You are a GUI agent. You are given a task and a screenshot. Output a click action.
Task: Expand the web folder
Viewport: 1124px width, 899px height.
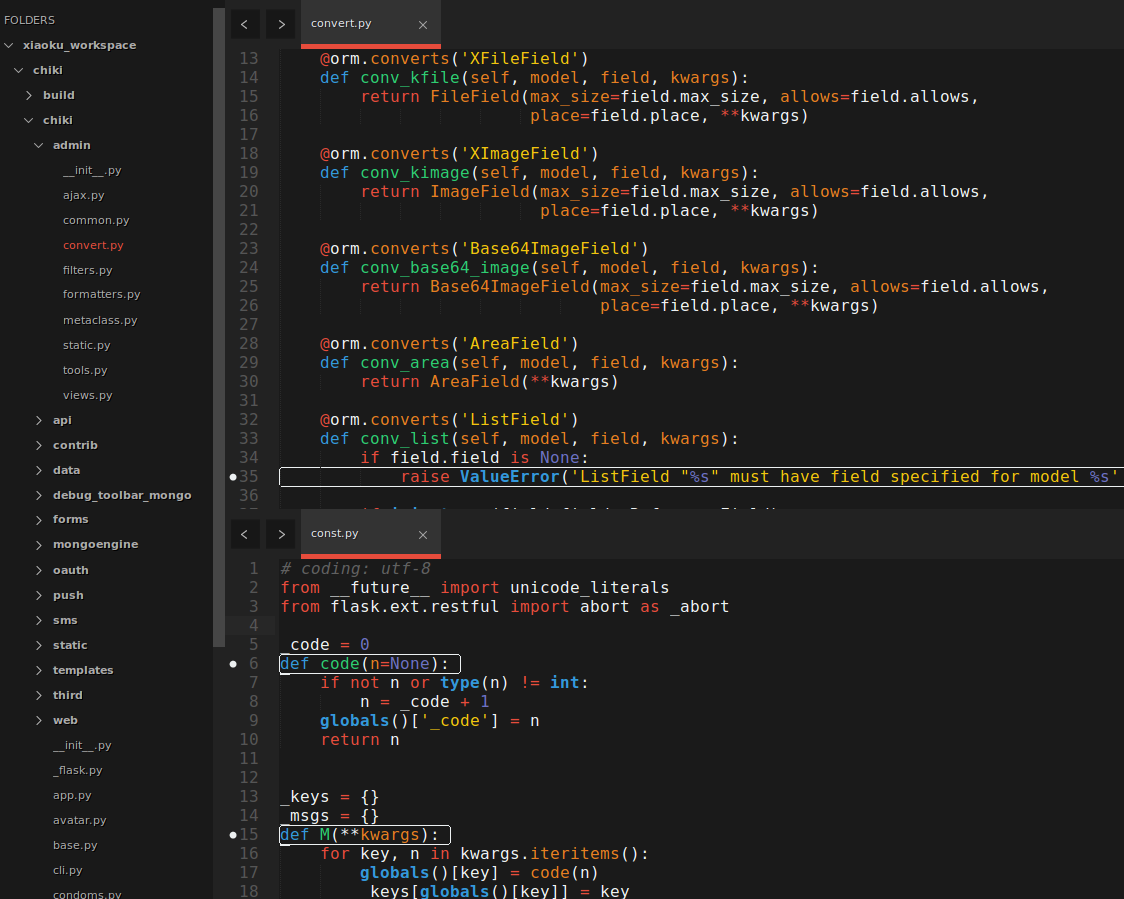[x=39, y=720]
